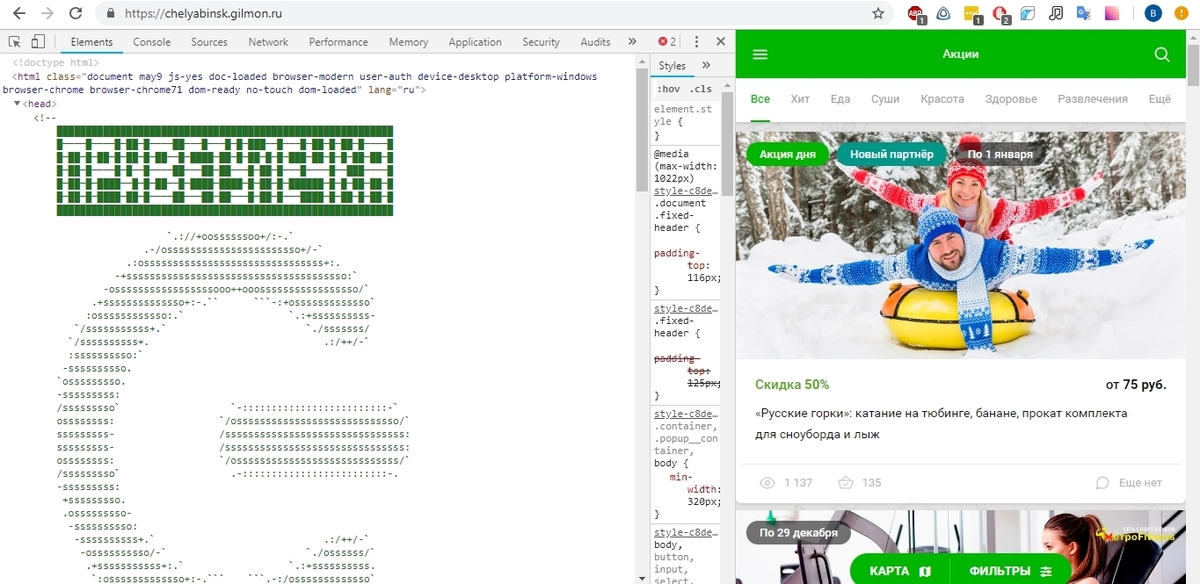Toggle the :hov element state panel
The height and width of the screenshot is (584, 1200).
pos(667,89)
